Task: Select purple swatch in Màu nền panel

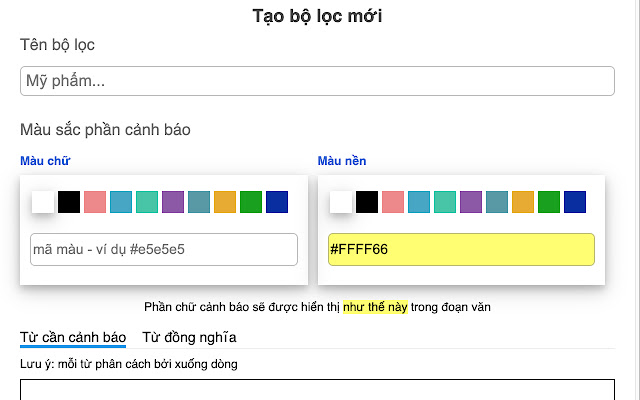Action: (471, 202)
